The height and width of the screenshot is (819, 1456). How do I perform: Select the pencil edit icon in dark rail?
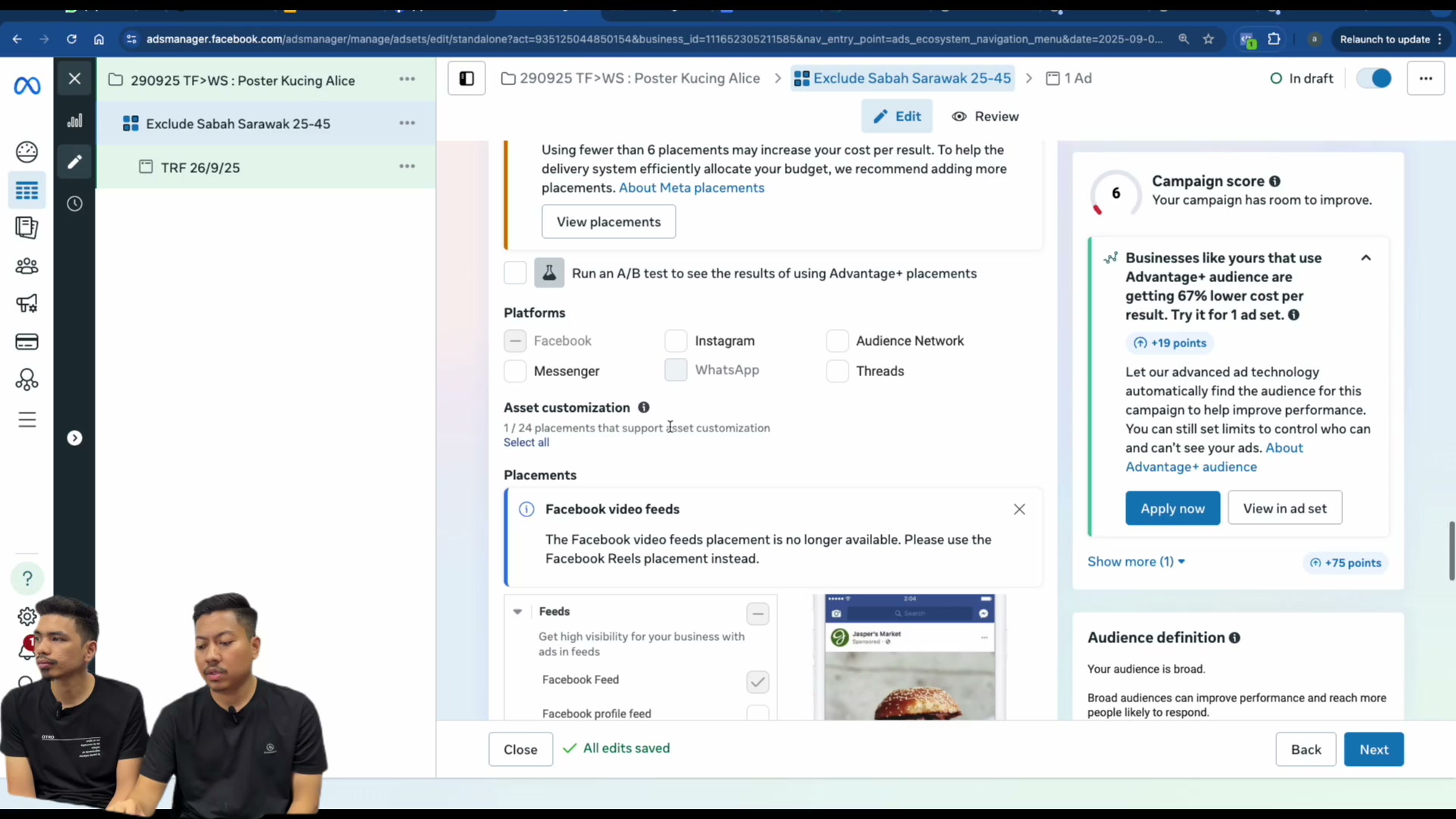coord(74,162)
